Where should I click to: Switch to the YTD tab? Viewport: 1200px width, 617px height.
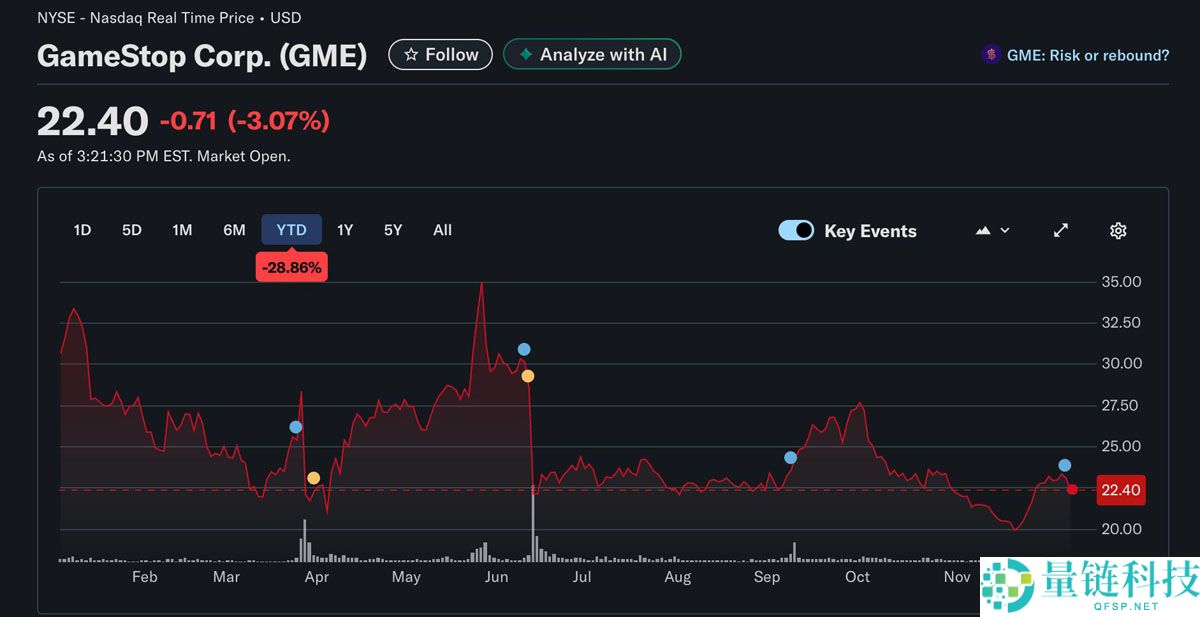click(291, 229)
